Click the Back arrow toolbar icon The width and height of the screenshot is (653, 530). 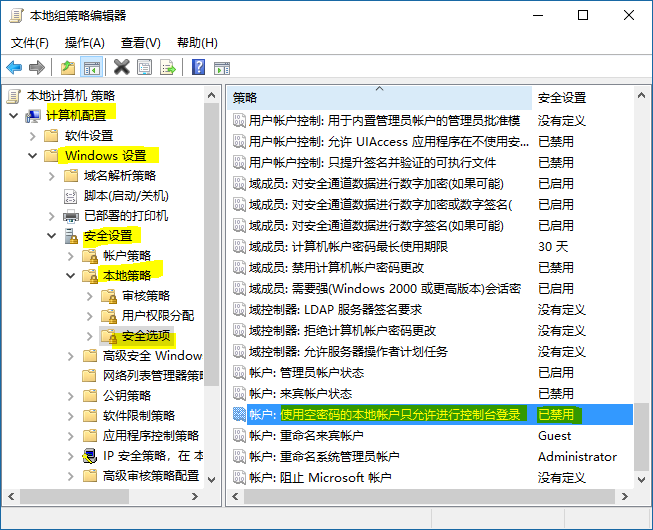(x=14, y=67)
